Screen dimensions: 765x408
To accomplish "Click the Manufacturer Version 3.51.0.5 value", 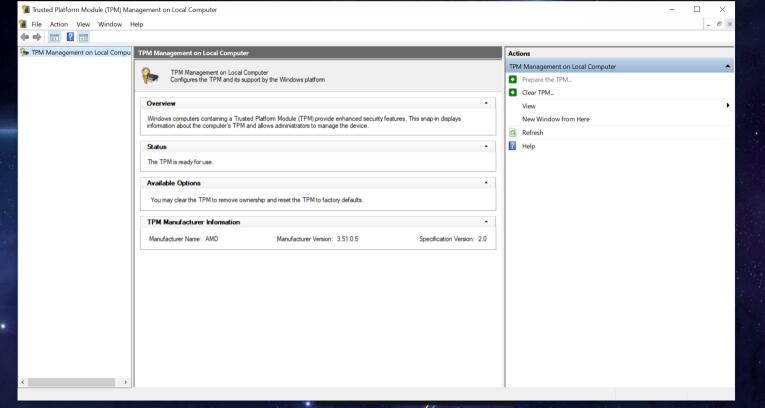I will tap(347, 239).
